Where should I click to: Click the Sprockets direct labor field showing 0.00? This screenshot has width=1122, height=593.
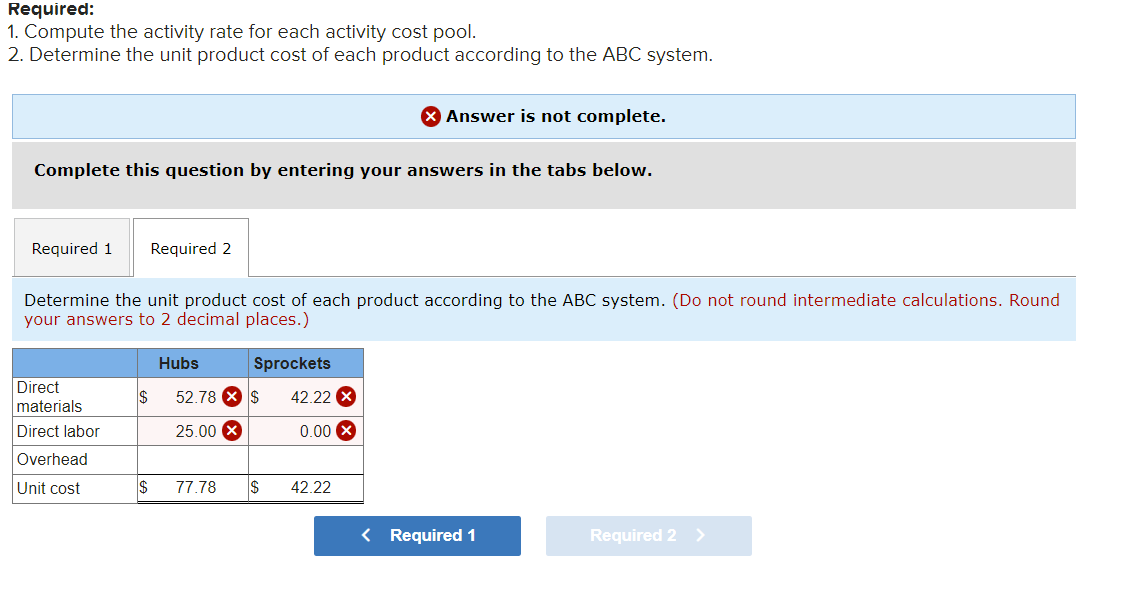point(317,431)
